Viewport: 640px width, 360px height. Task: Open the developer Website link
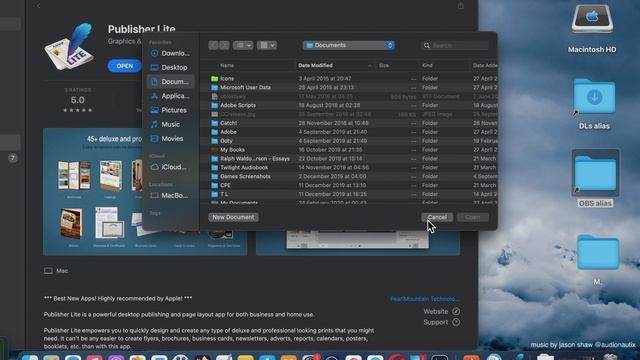click(442, 311)
